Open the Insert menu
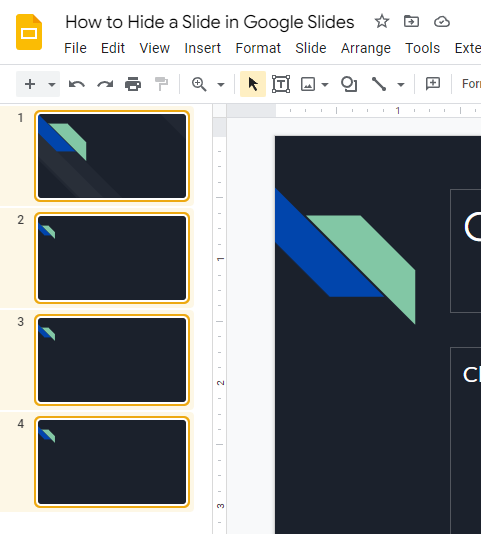 coord(203,48)
